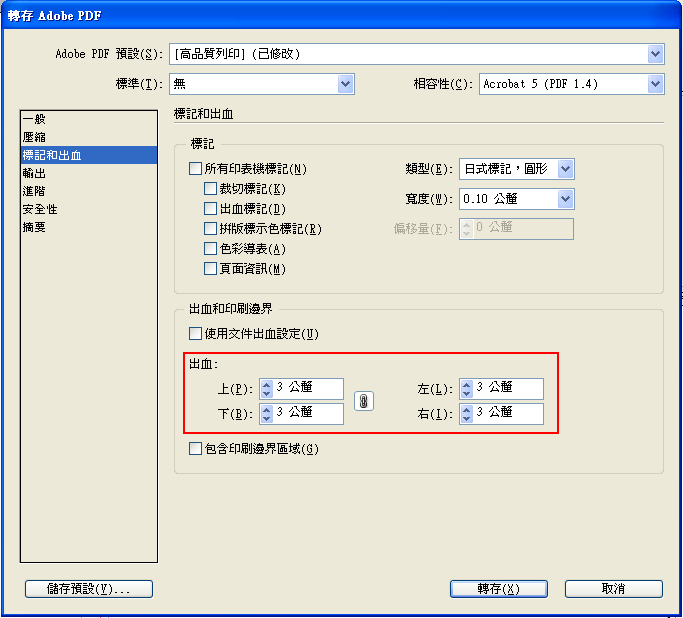Enable 拼版標示色標記 checkbox
The image size is (683, 618).
[210, 229]
